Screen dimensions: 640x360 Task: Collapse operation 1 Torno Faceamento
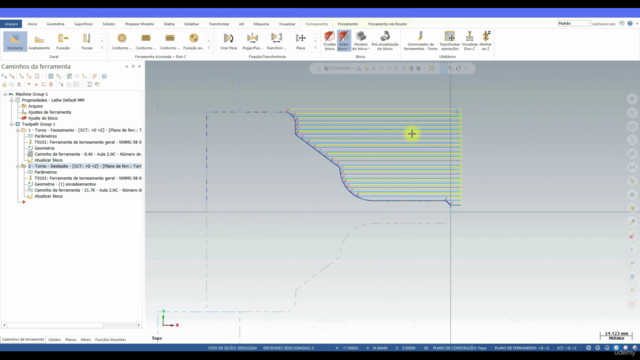[x=18, y=130]
